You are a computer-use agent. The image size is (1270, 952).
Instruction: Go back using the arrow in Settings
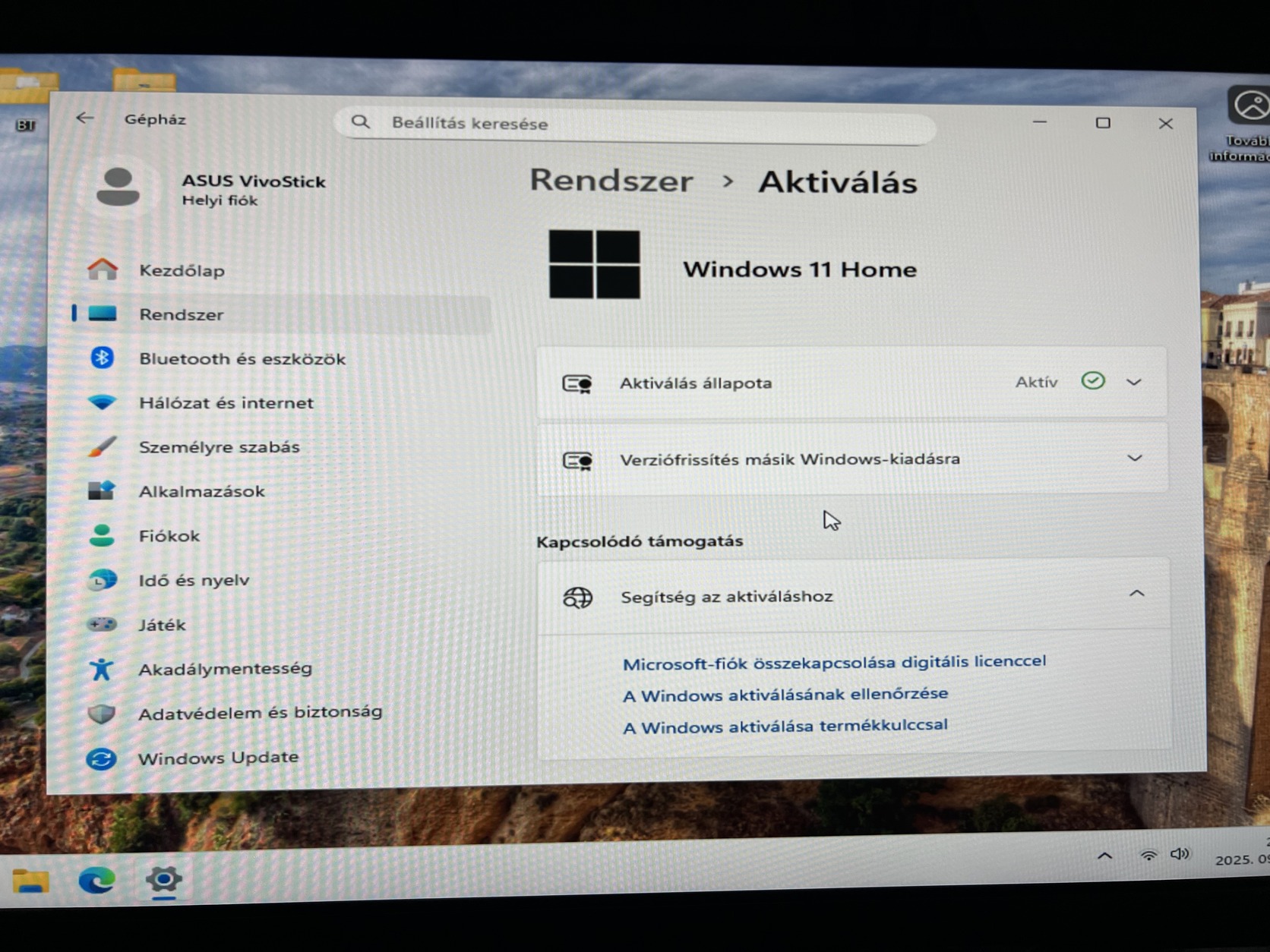tap(85, 118)
